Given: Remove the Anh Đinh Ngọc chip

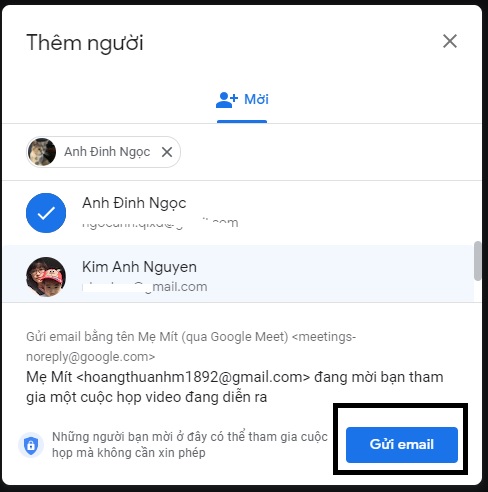Looking at the screenshot, I should (167, 152).
